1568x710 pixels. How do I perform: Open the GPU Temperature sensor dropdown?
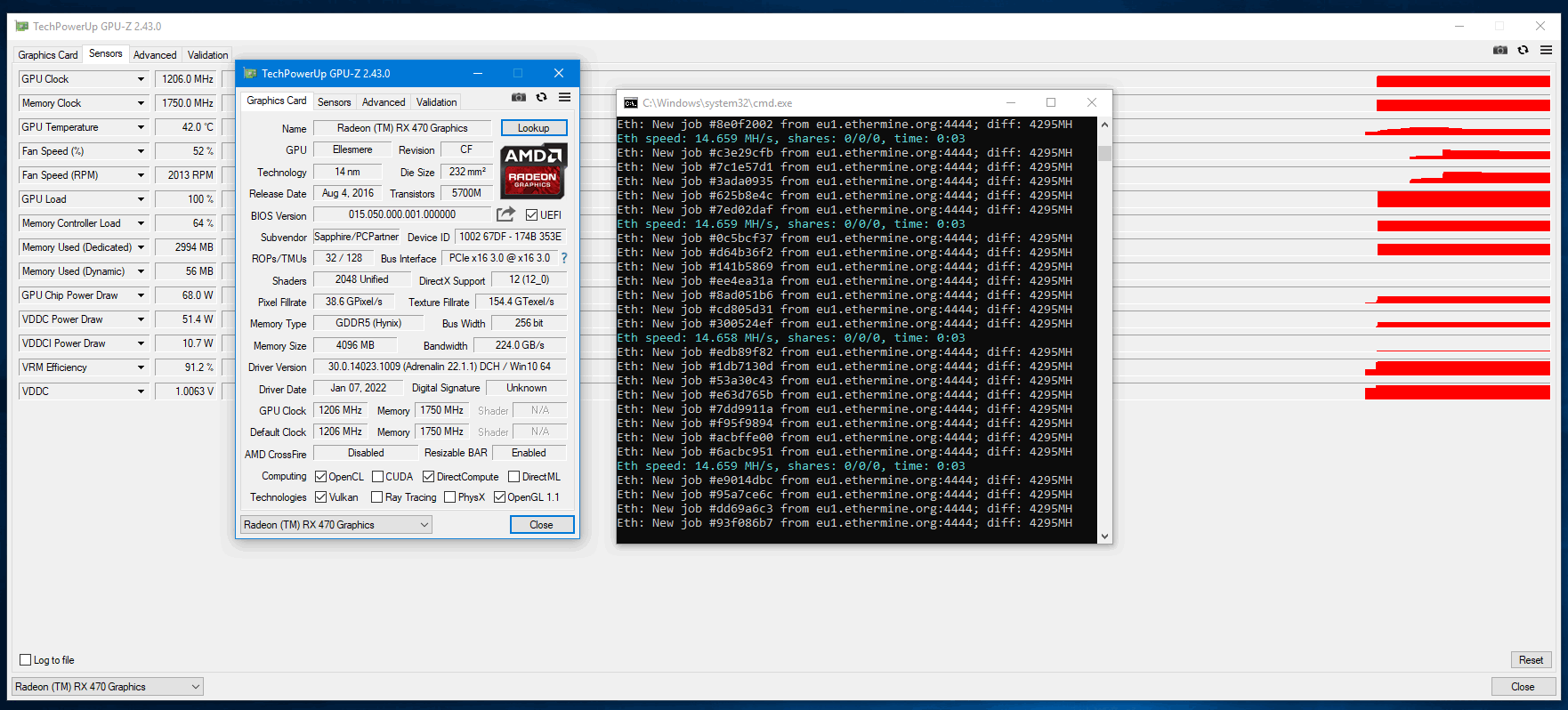(141, 127)
